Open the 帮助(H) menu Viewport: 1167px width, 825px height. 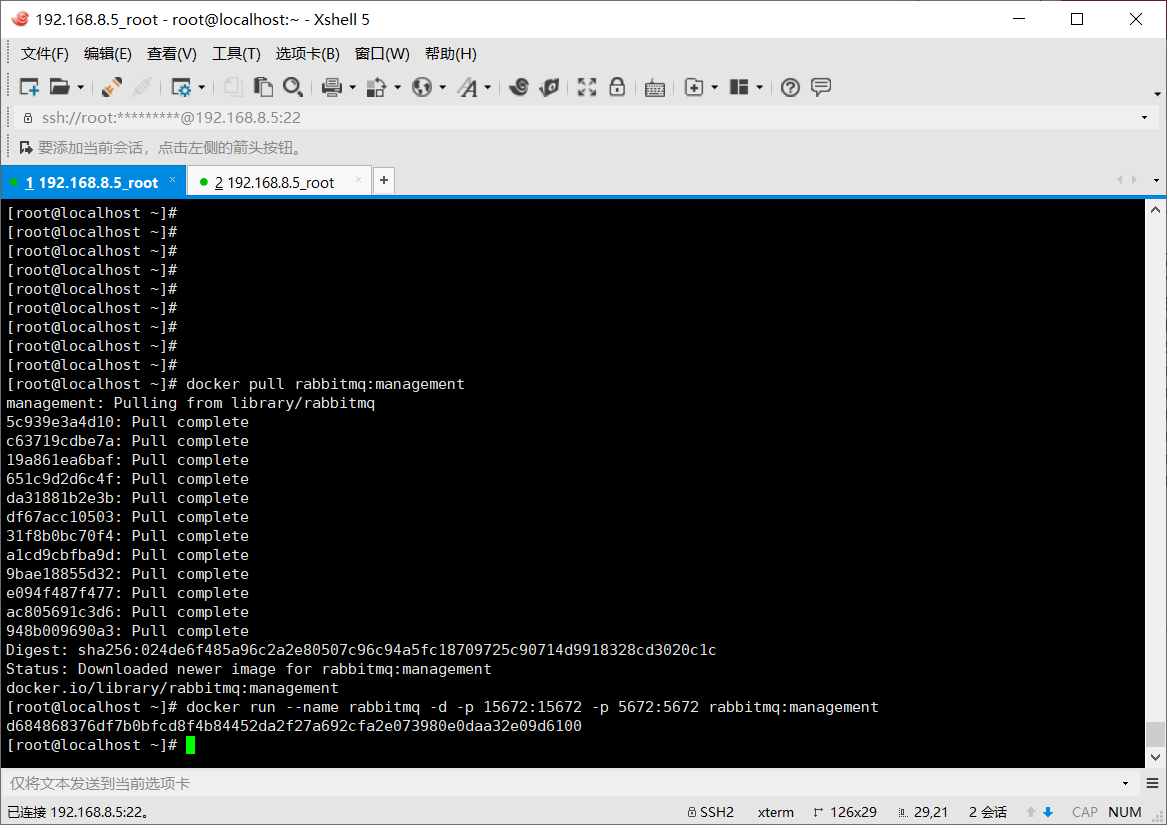click(x=450, y=54)
